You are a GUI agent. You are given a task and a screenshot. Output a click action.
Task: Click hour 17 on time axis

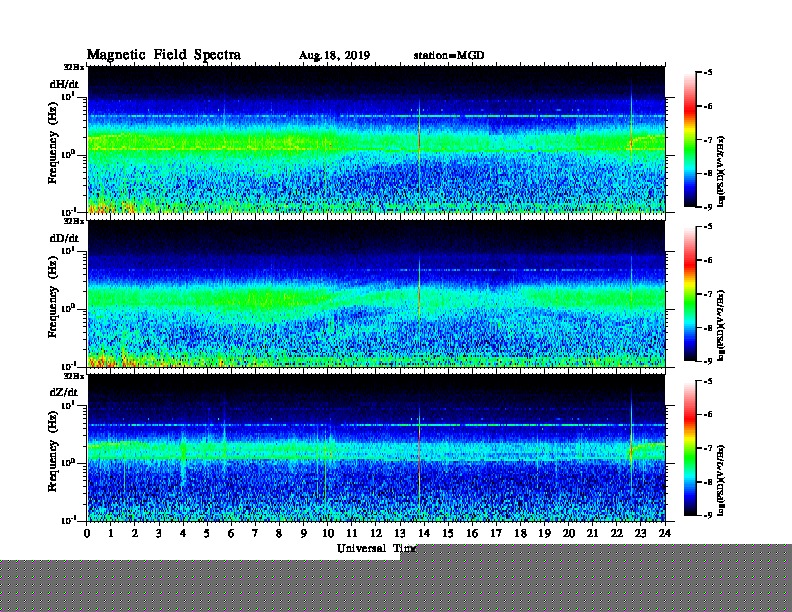coord(496,534)
